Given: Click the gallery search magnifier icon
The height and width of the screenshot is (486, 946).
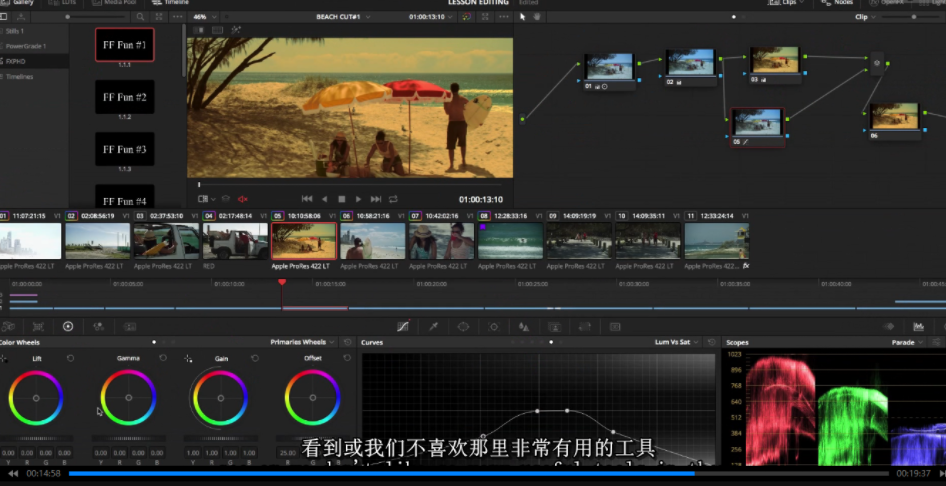Looking at the screenshot, I should (x=140, y=17).
